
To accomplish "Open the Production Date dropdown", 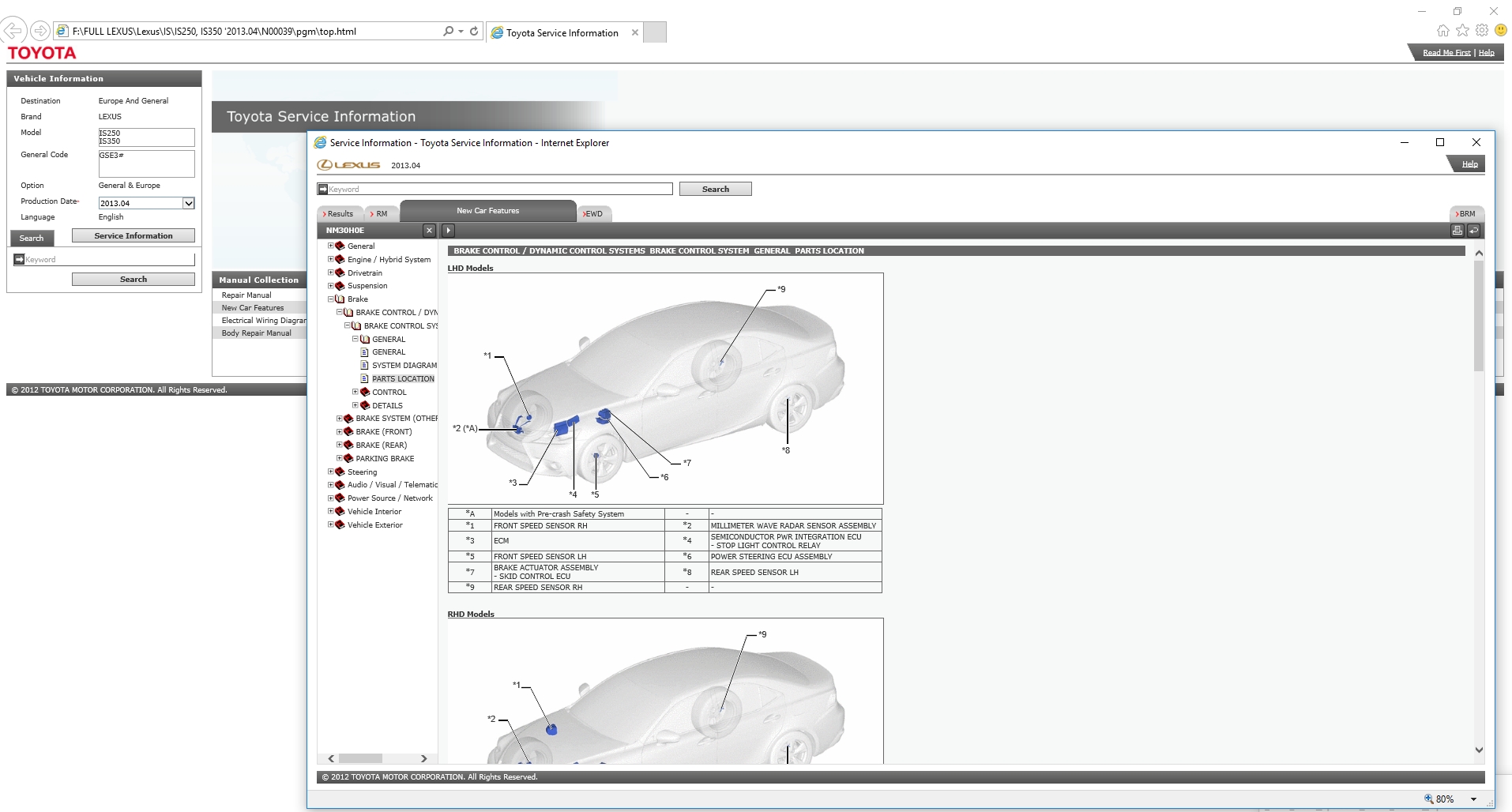I will [188, 203].
